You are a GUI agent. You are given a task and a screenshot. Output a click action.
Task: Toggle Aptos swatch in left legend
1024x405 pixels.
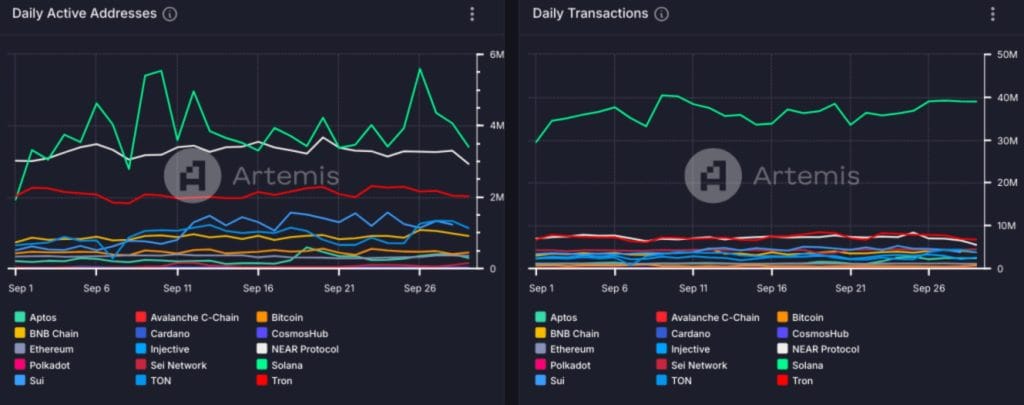tap(18, 317)
